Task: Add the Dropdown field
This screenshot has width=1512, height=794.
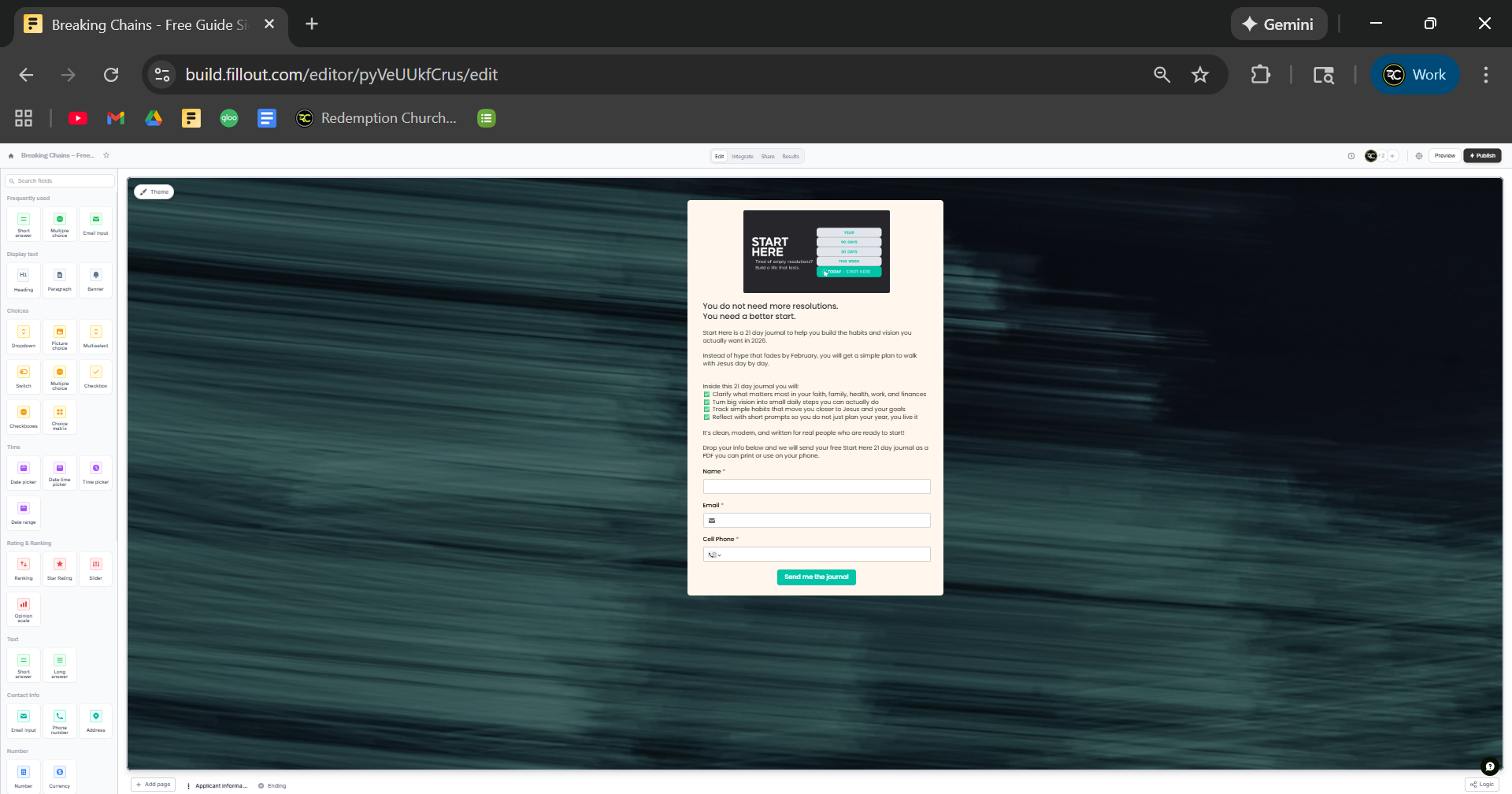Action: [24, 336]
